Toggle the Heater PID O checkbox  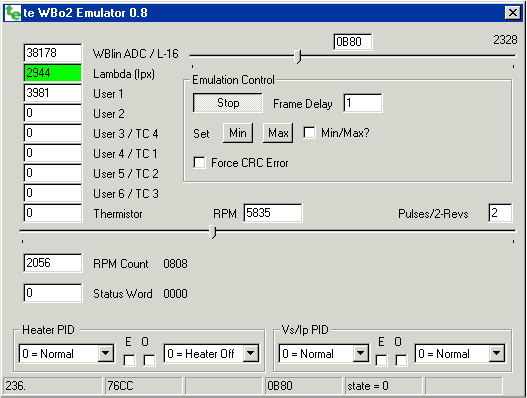[x=150, y=361]
